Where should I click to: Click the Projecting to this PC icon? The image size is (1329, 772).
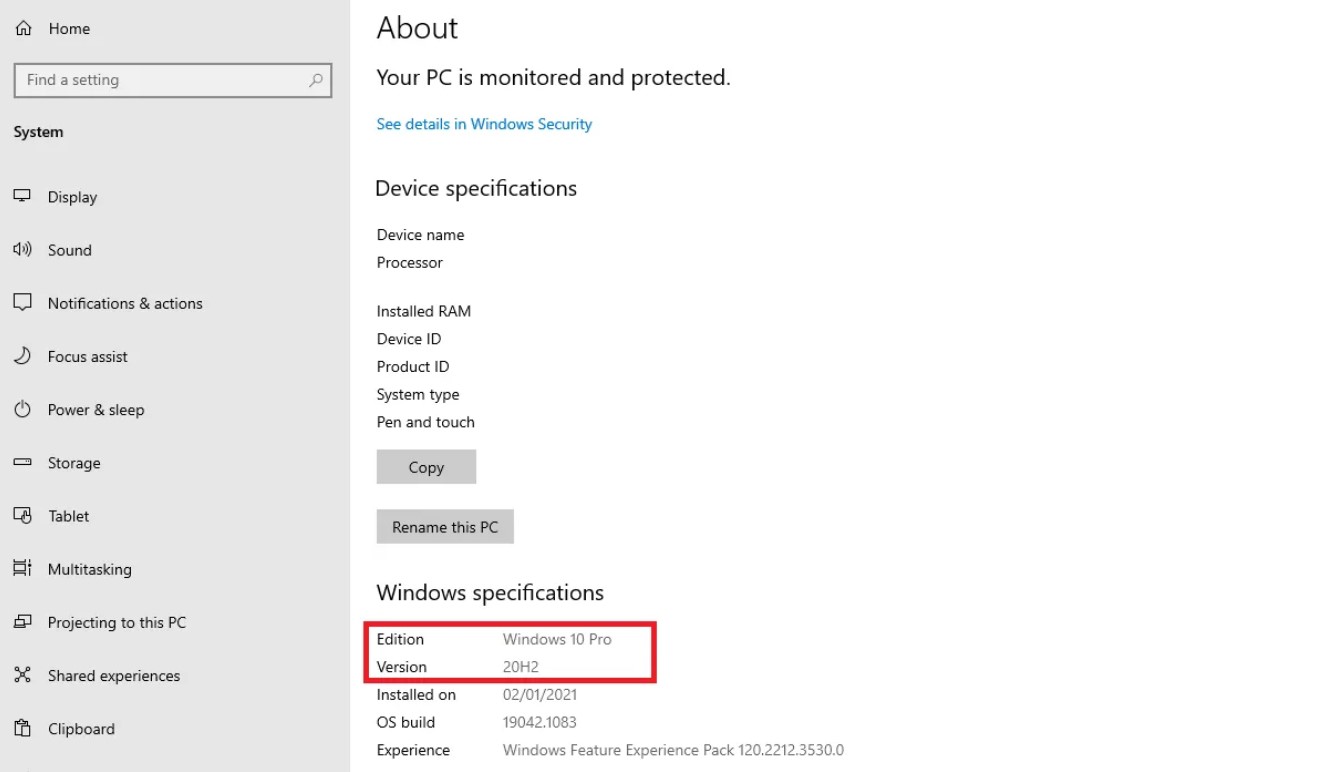pos(22,622)
